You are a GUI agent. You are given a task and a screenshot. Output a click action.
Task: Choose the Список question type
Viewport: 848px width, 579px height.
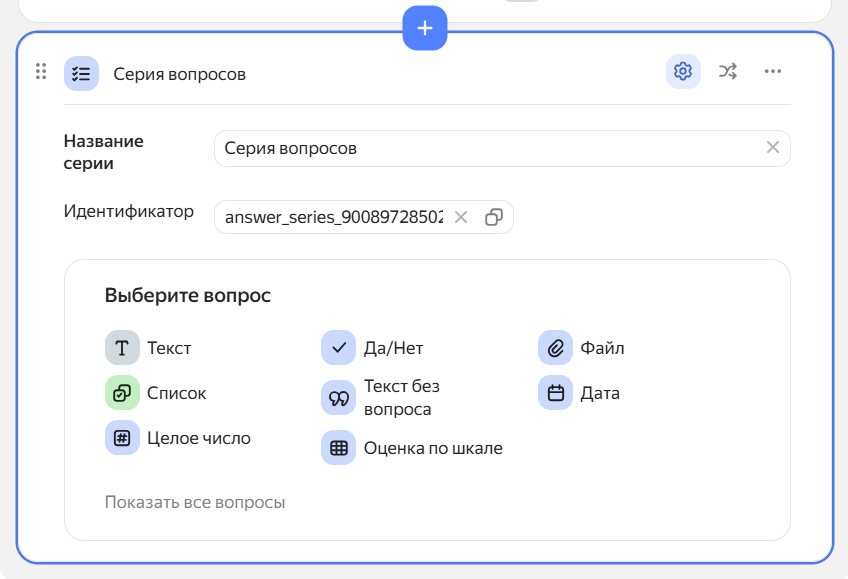[157, 393]
